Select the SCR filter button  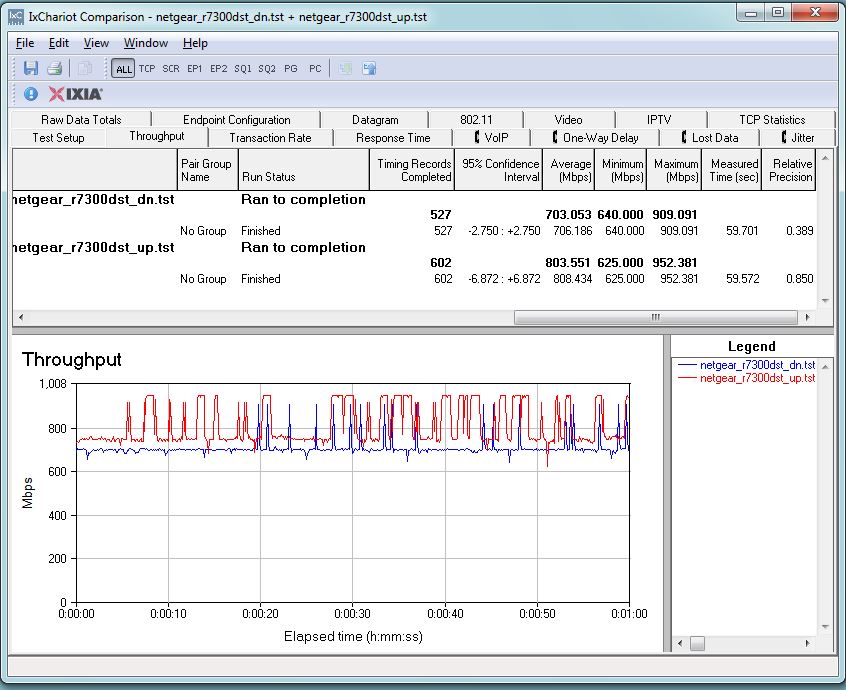pyautogui.click(x=170, y=69)
